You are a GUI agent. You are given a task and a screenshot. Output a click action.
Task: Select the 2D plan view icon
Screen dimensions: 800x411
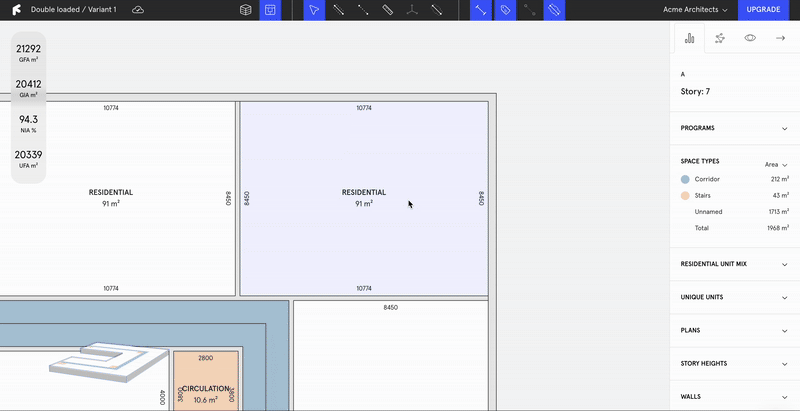[269, 10]
